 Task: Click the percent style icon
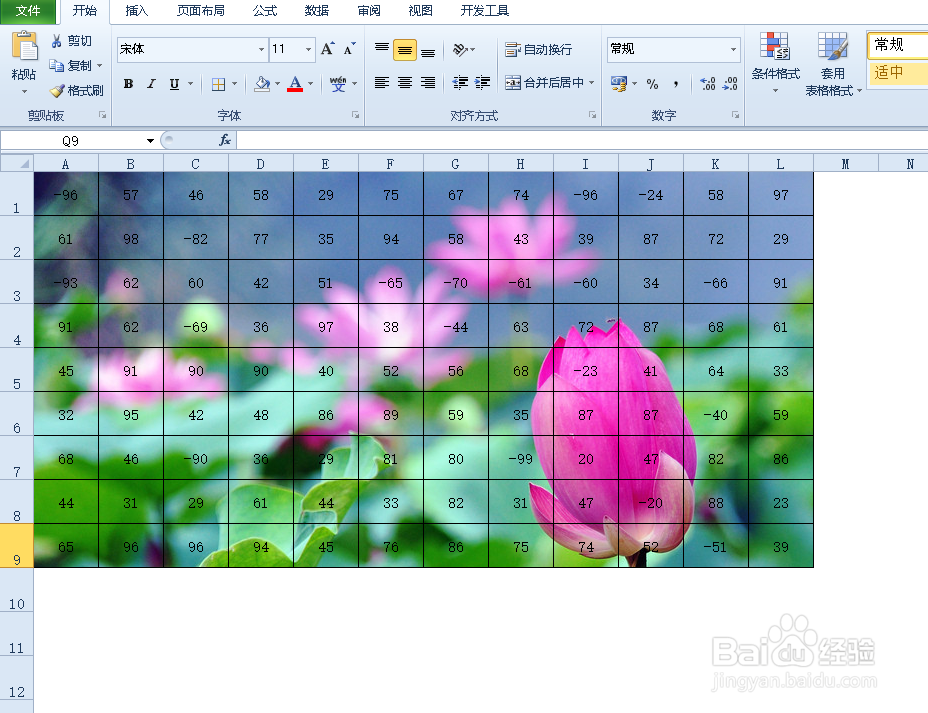tap(652, 85)
